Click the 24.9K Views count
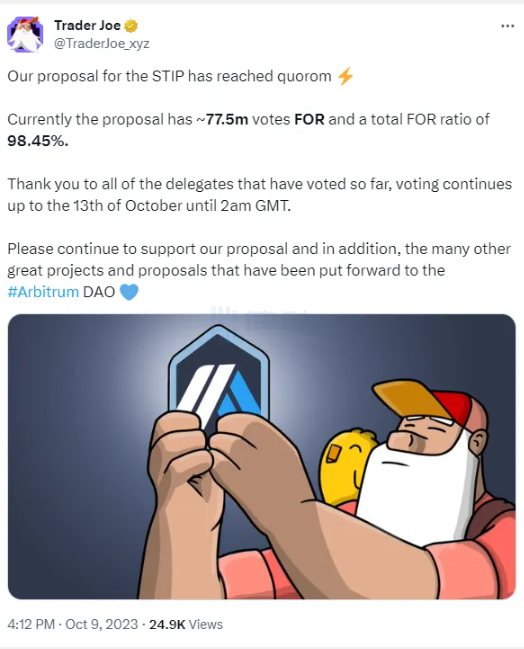Screen dimensions: 524x649 click(x=186, y=624)
